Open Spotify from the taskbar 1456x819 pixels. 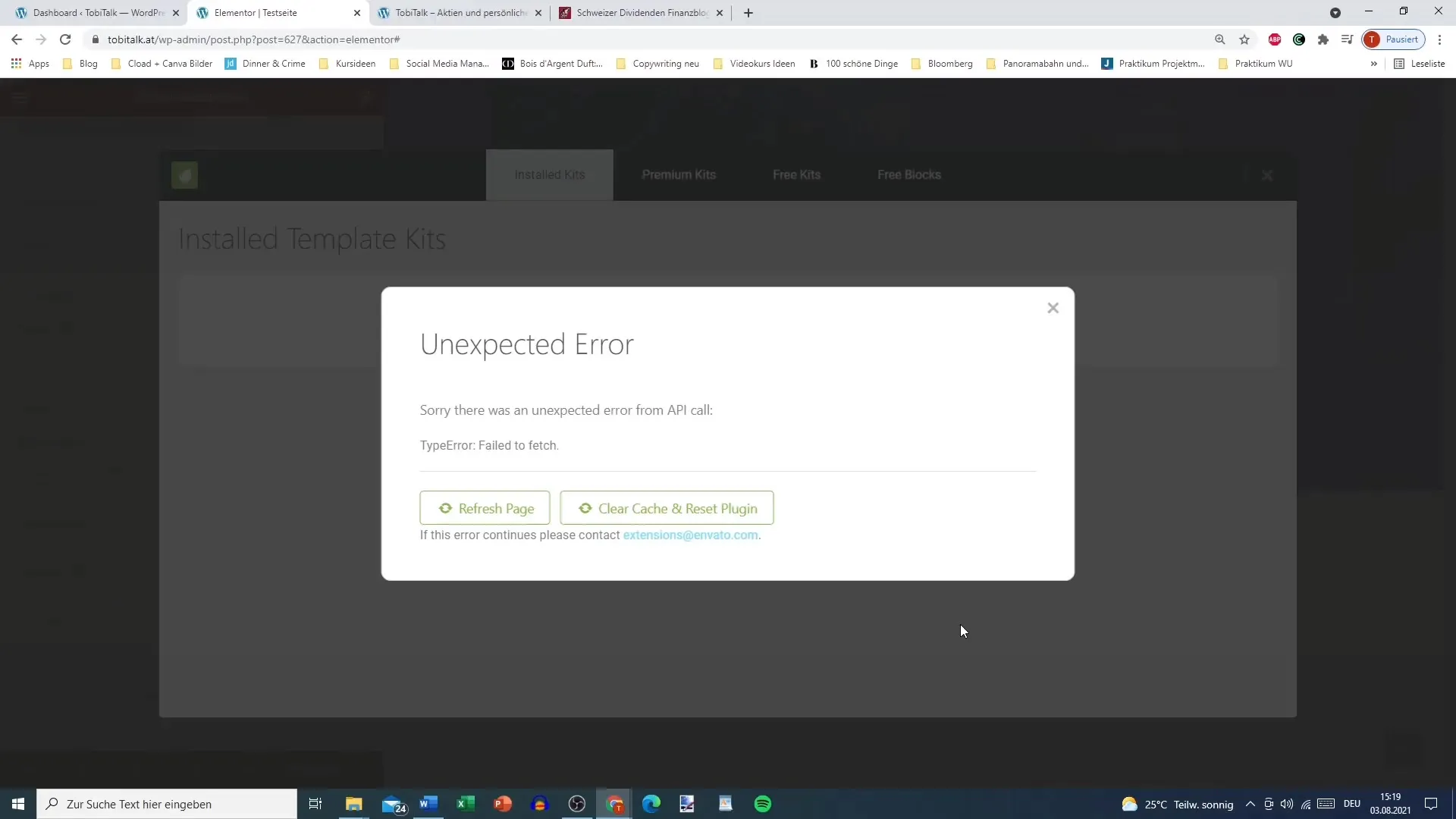click(763, 804)
